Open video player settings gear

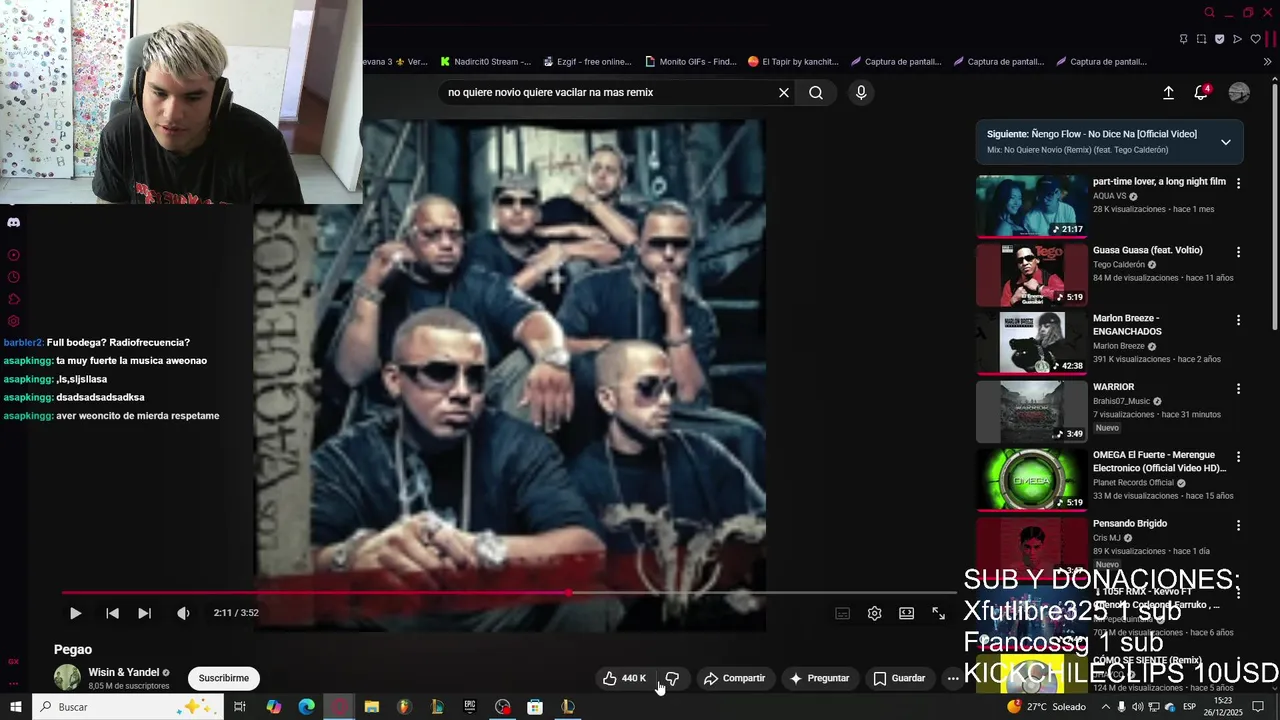click(875, 613)
